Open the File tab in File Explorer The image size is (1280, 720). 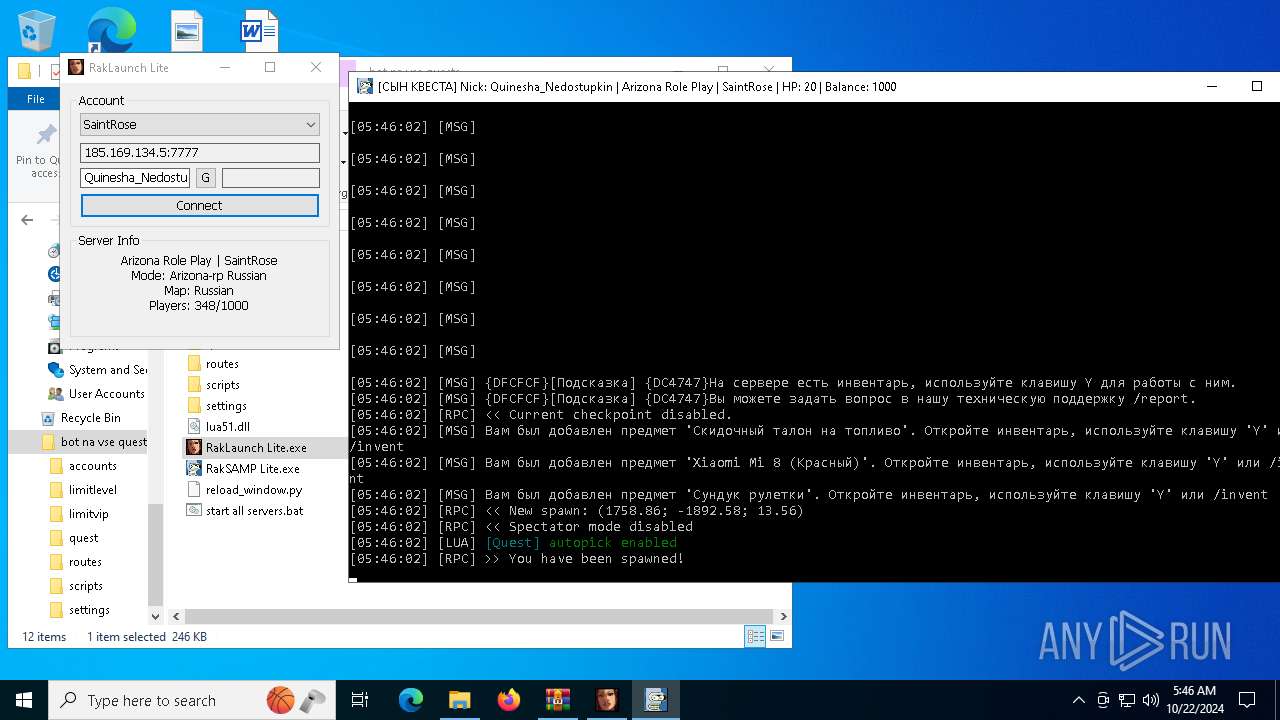(x=36, y=99)
